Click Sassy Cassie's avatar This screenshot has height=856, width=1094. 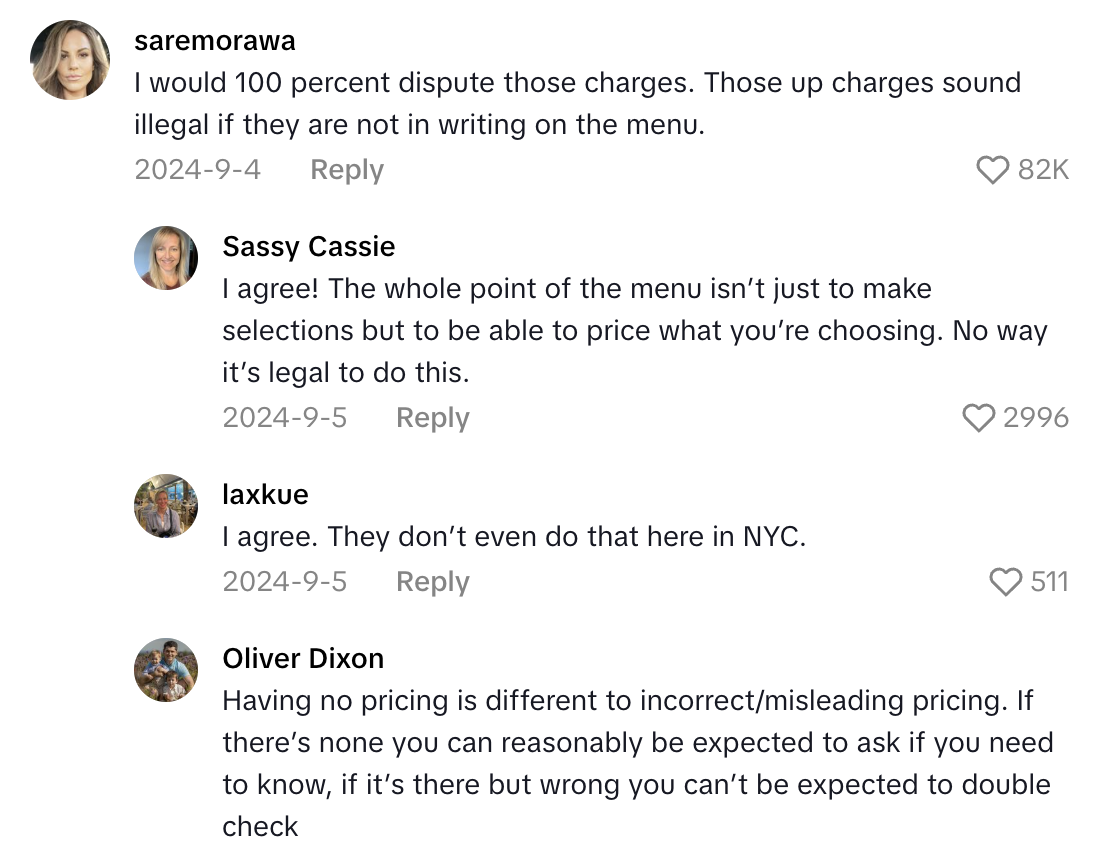[166, 258]
